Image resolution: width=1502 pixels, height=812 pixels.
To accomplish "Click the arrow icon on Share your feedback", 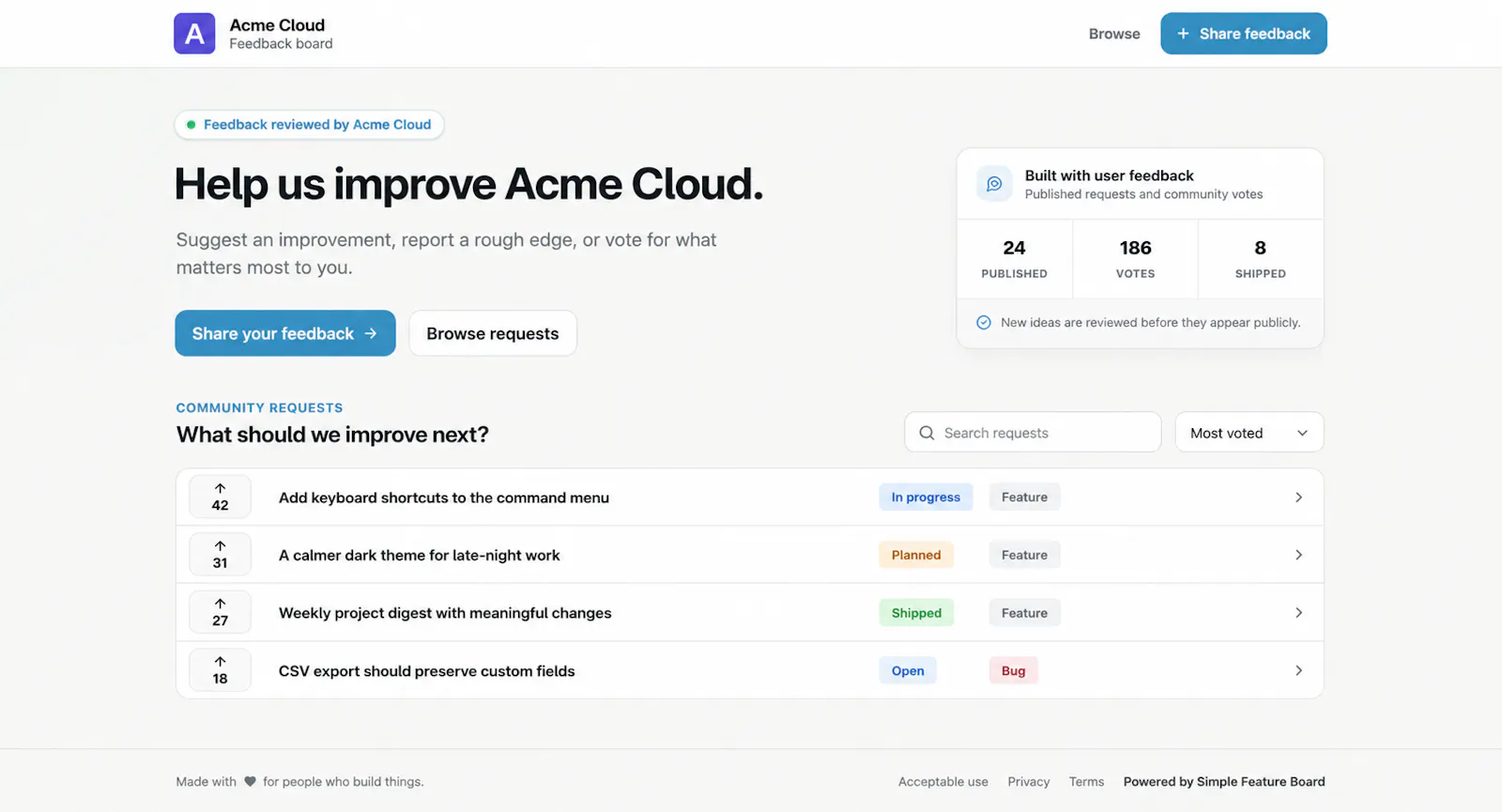I will tap(371, 333).
